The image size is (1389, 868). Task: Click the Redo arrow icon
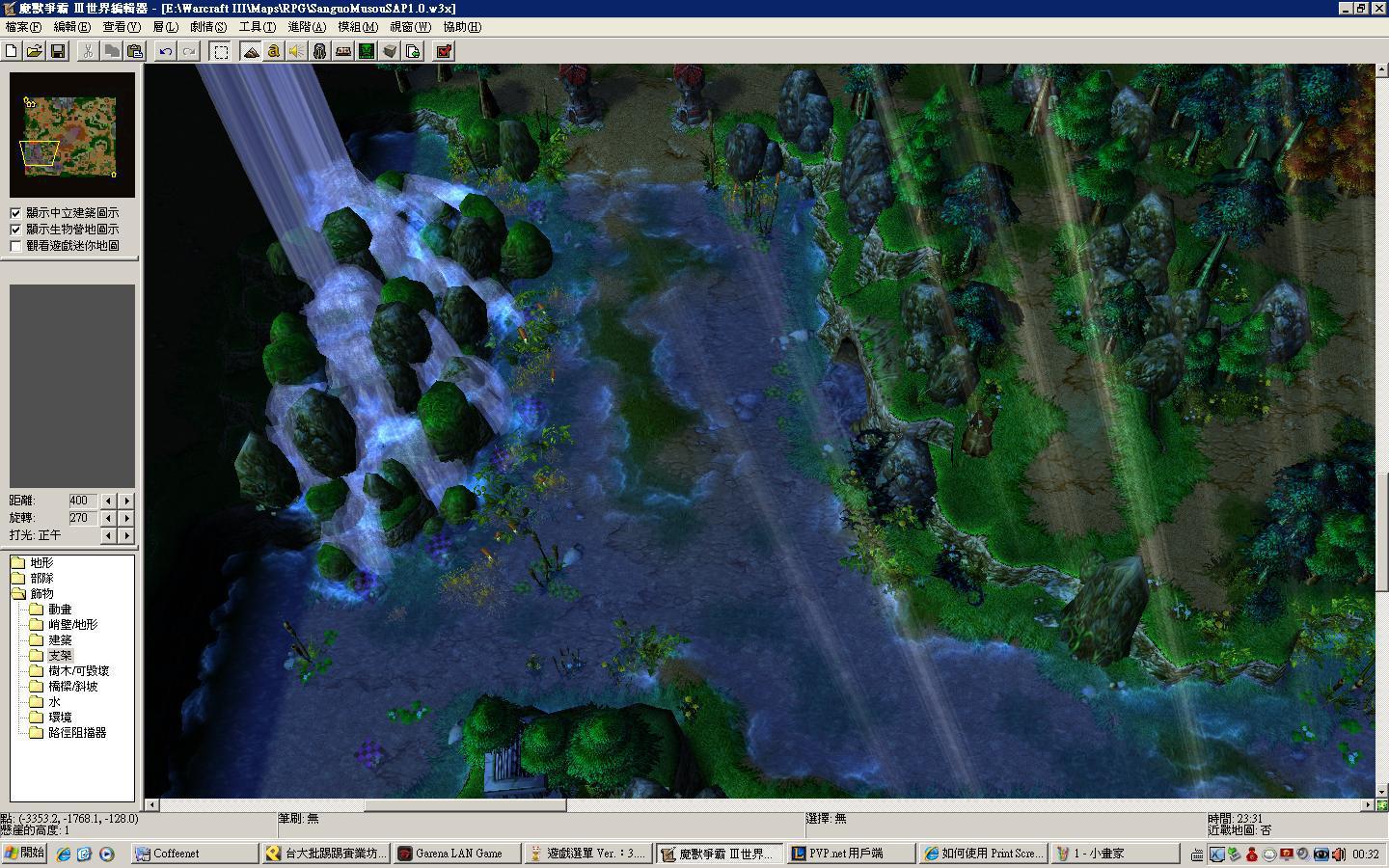click(x=189, y=51)
